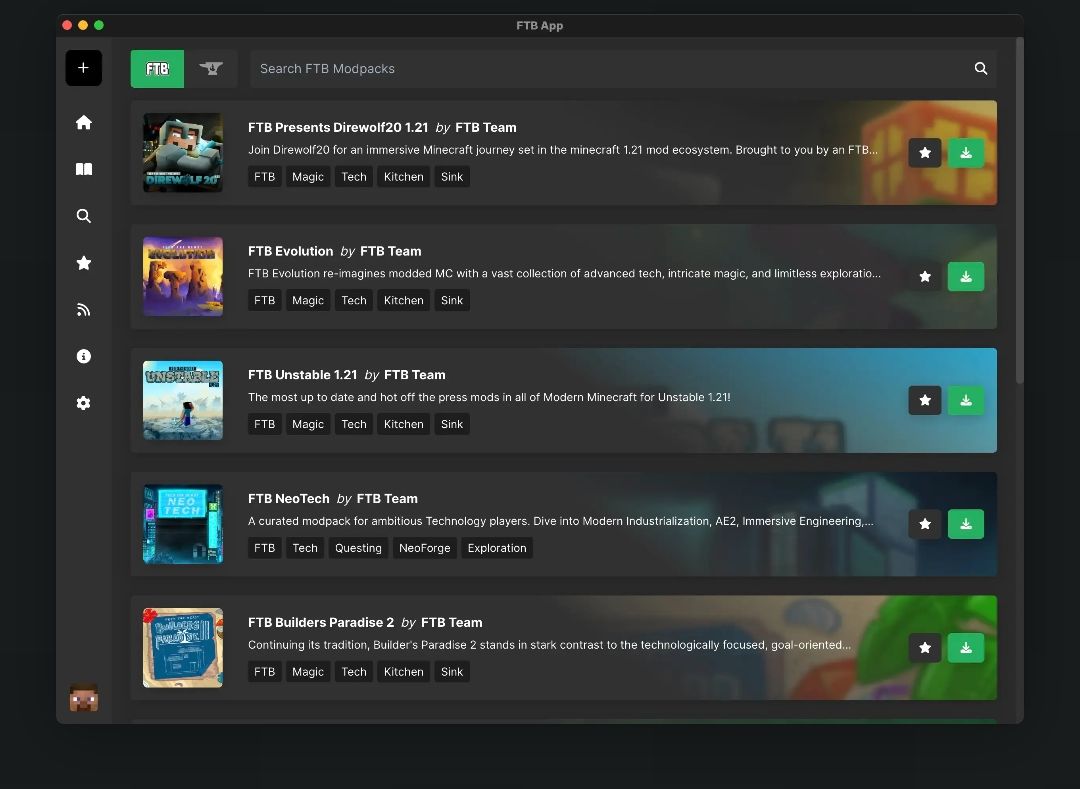Click the search magnifier in search bar
Viewport: 1080px width, 789px height.
pyautogui.click(x=981, y=69)
